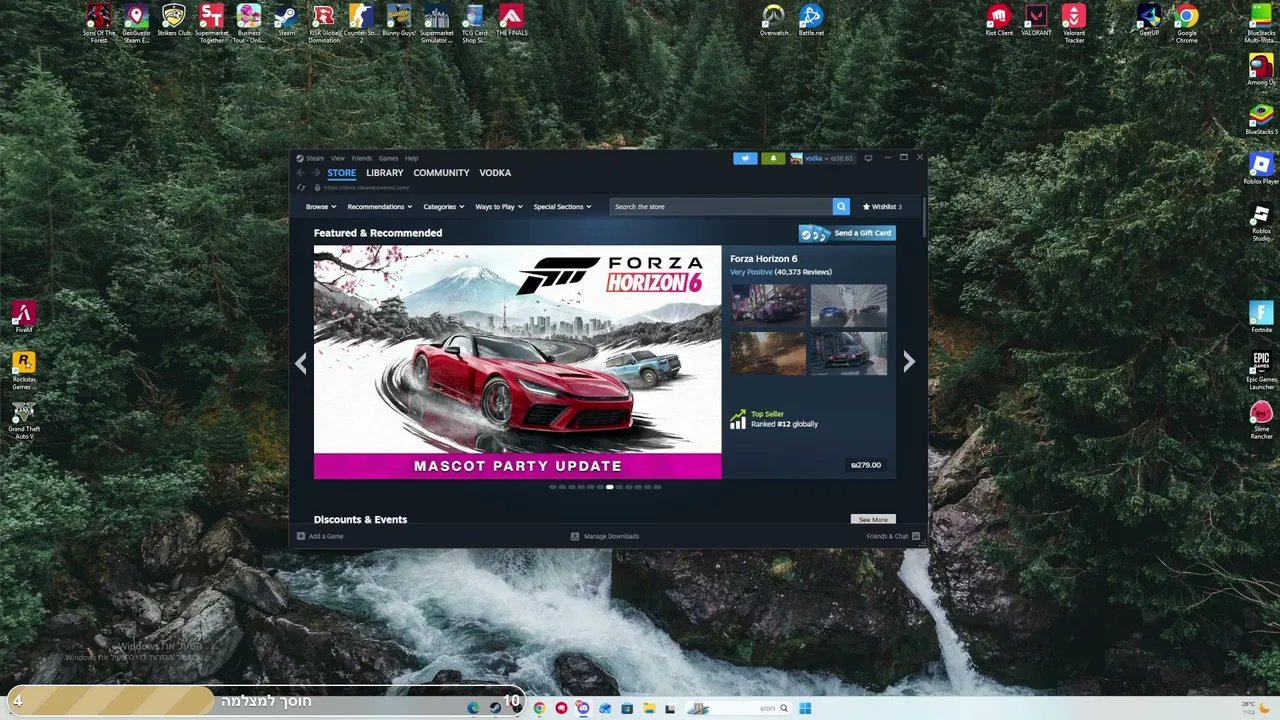
Task: Launch GeoGuessr Steam Edition desktop icon
Action: pyautogui.click(x=136, y=24)
